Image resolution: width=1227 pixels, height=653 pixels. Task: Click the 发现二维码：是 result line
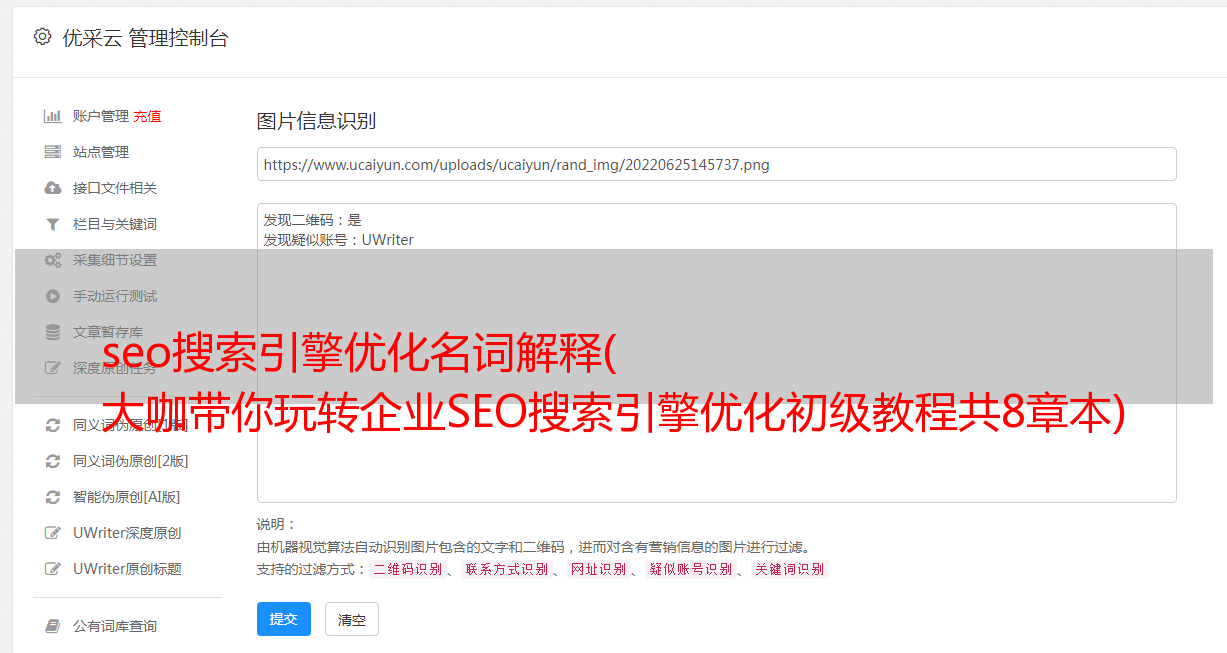[313, 220]
